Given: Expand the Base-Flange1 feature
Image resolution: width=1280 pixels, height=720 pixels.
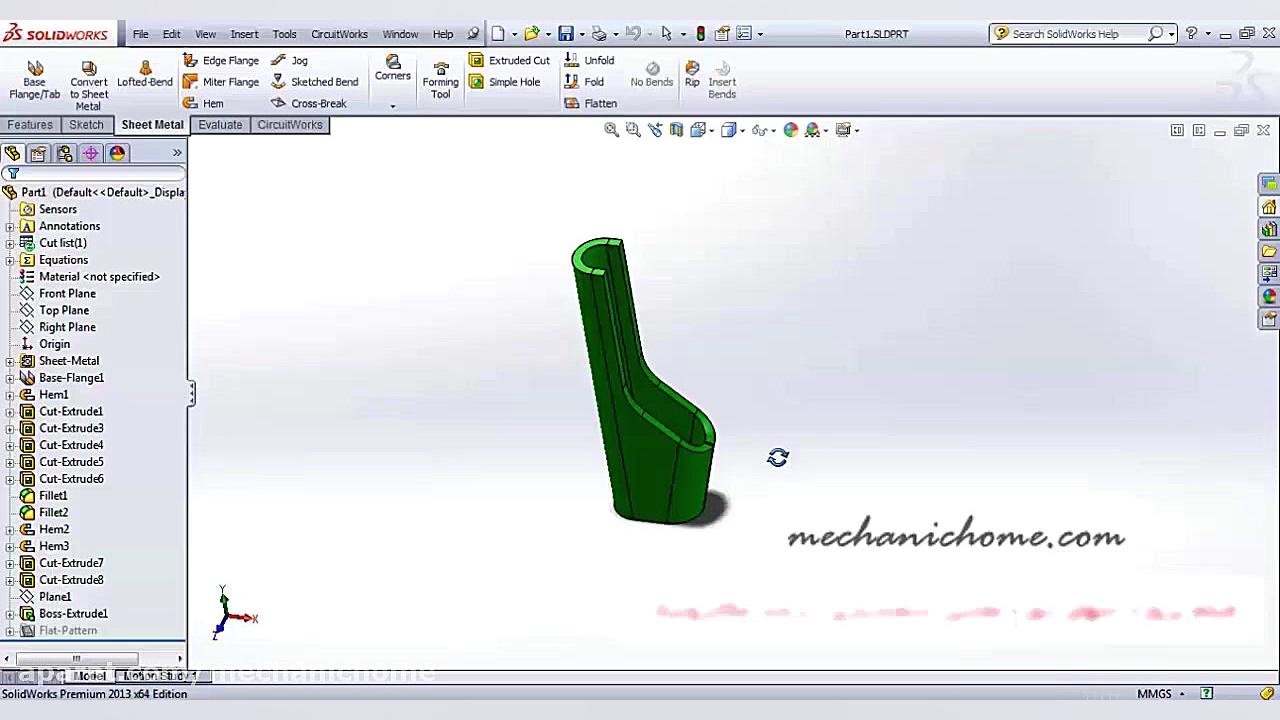Looking at the screenshot, I should 10,378.
